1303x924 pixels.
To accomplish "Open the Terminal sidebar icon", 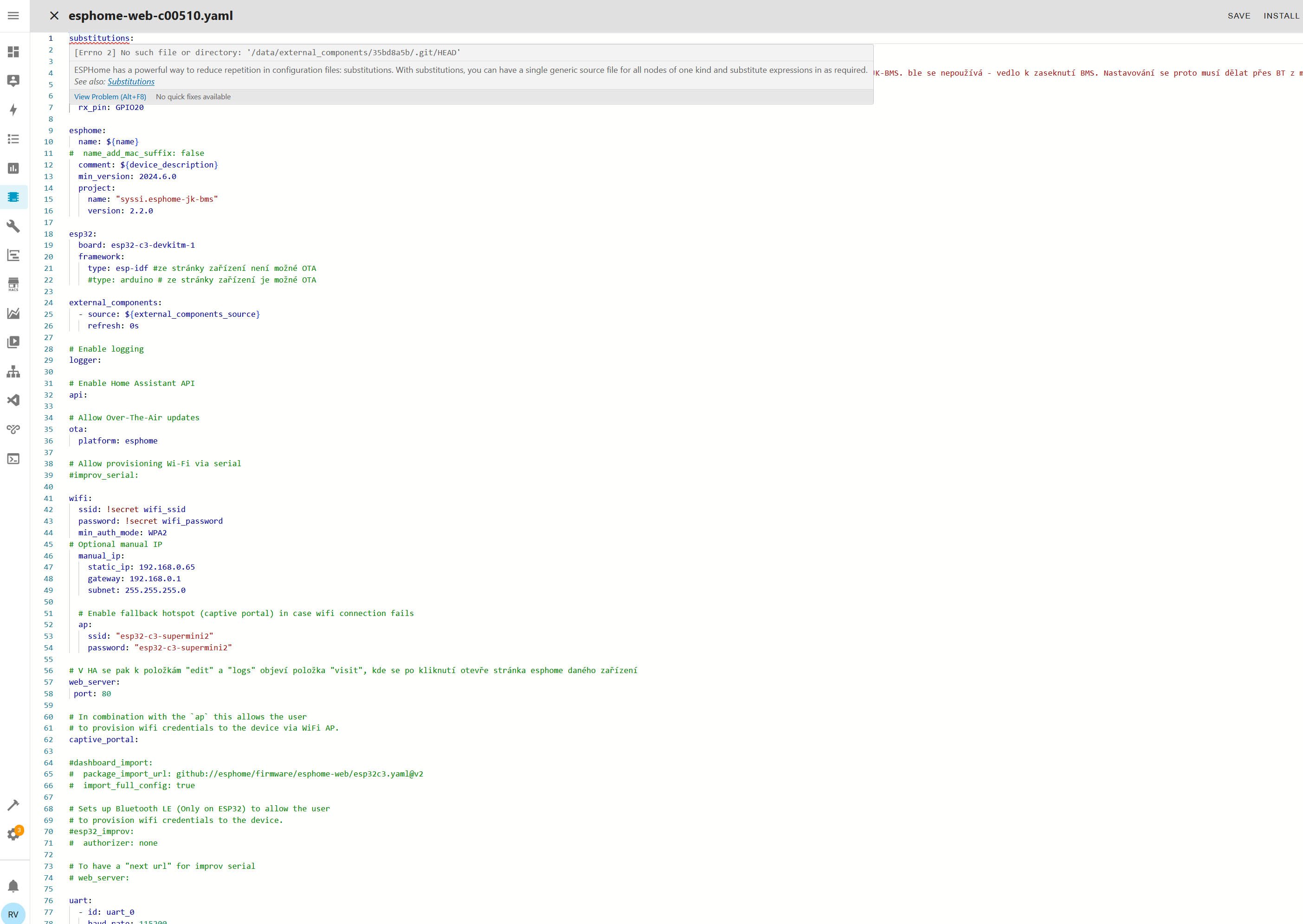I will (13, 459).
